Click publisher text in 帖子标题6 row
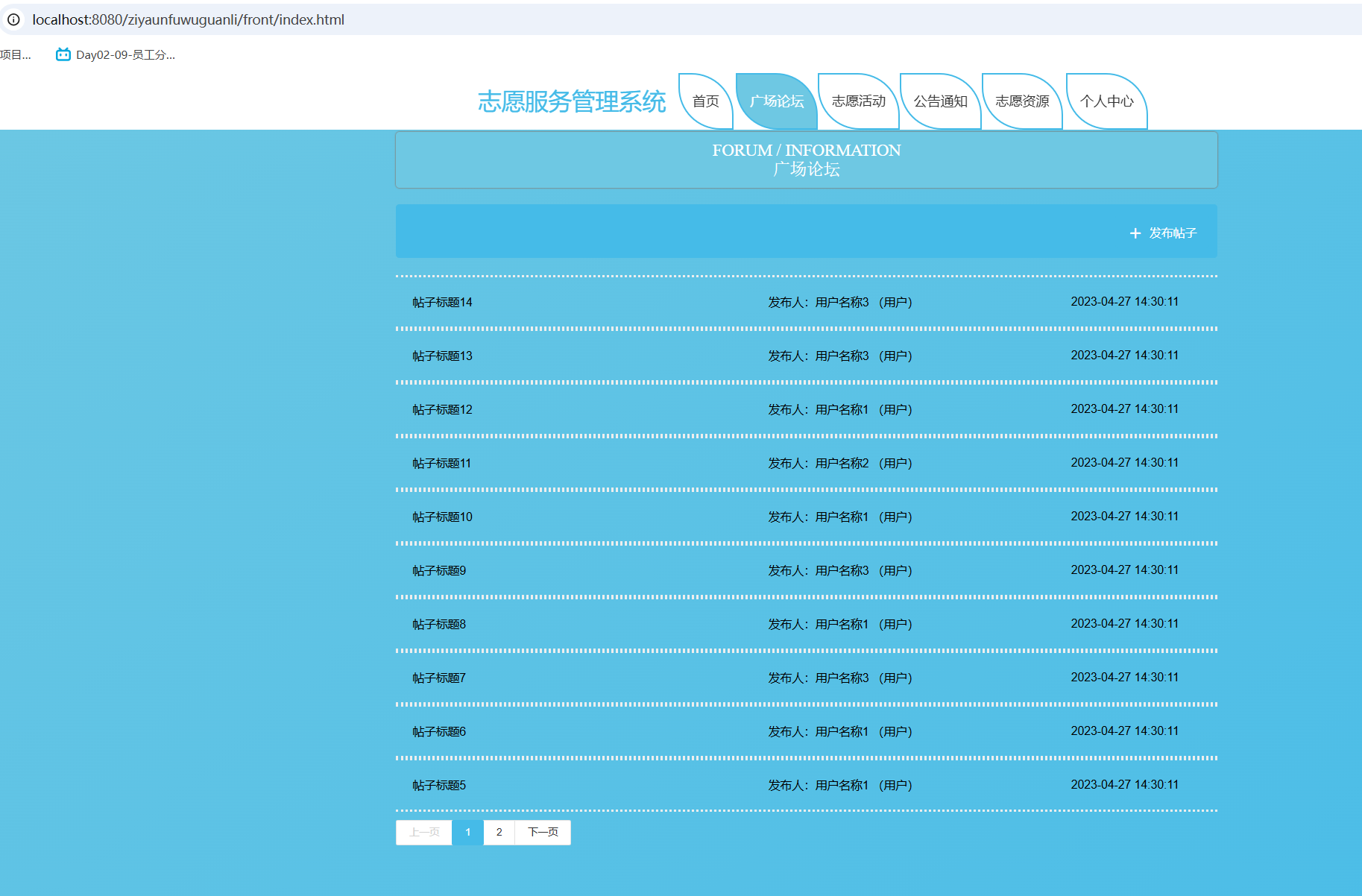Image resolution: width=1362 pixels, height=896 pixels. 840,732
